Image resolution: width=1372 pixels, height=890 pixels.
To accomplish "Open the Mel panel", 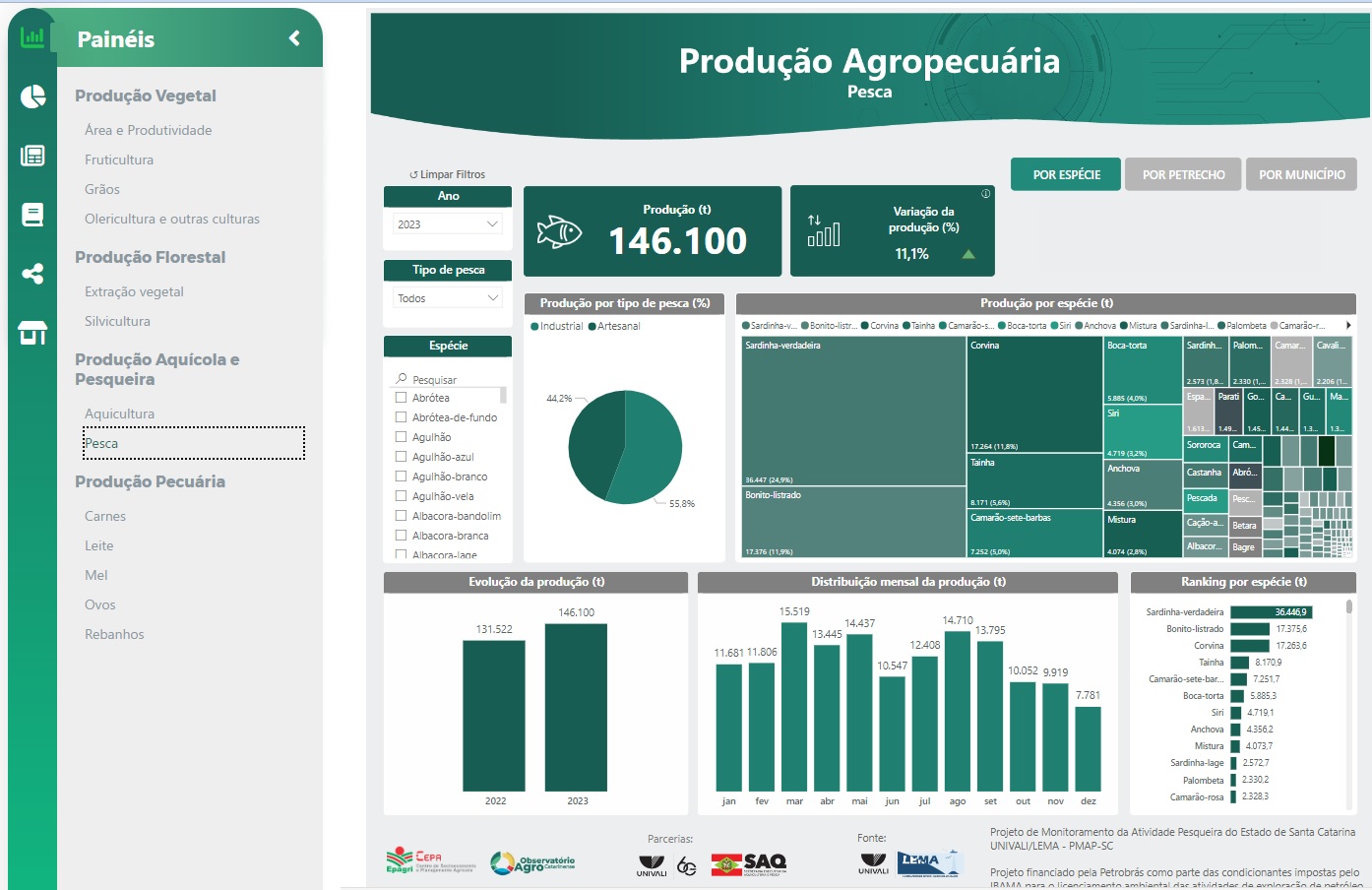I will (96, 575).
